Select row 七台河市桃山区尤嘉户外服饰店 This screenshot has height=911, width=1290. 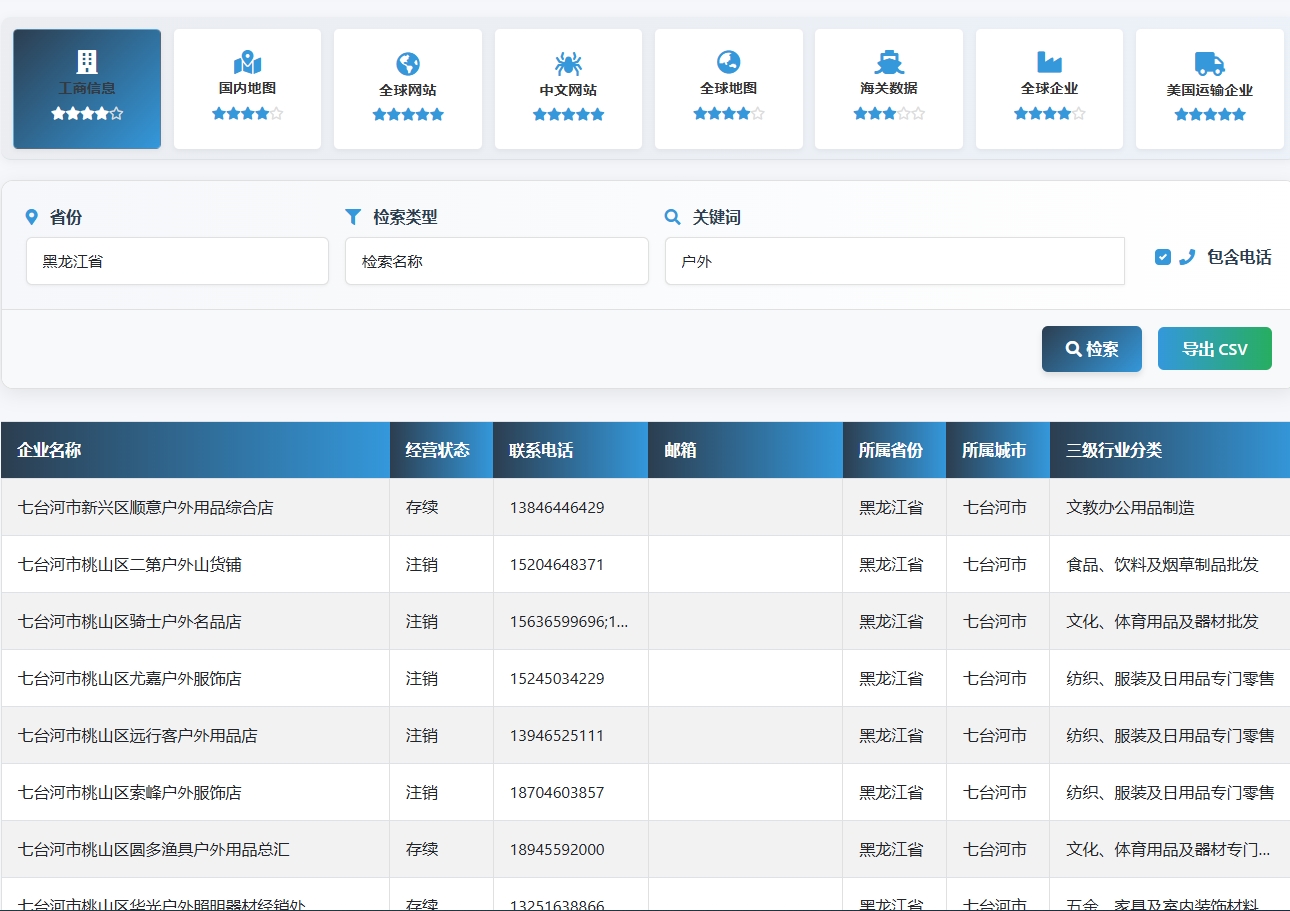(x=645, y=678)
